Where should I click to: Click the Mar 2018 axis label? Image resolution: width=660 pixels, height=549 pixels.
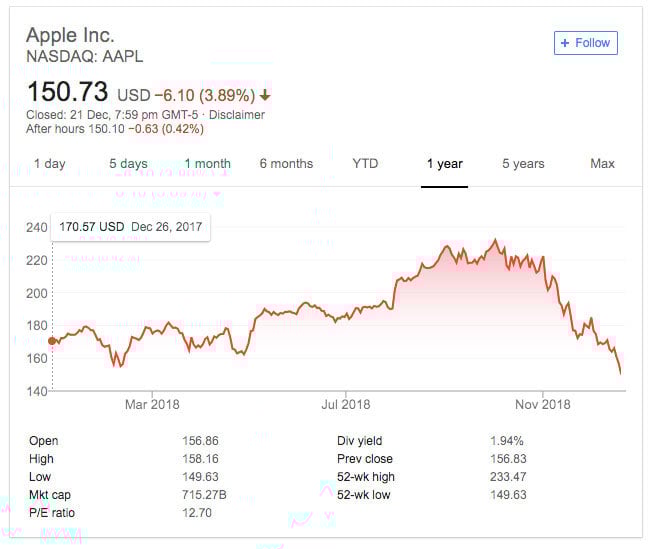pyautogui.click(x=151, y=404)
